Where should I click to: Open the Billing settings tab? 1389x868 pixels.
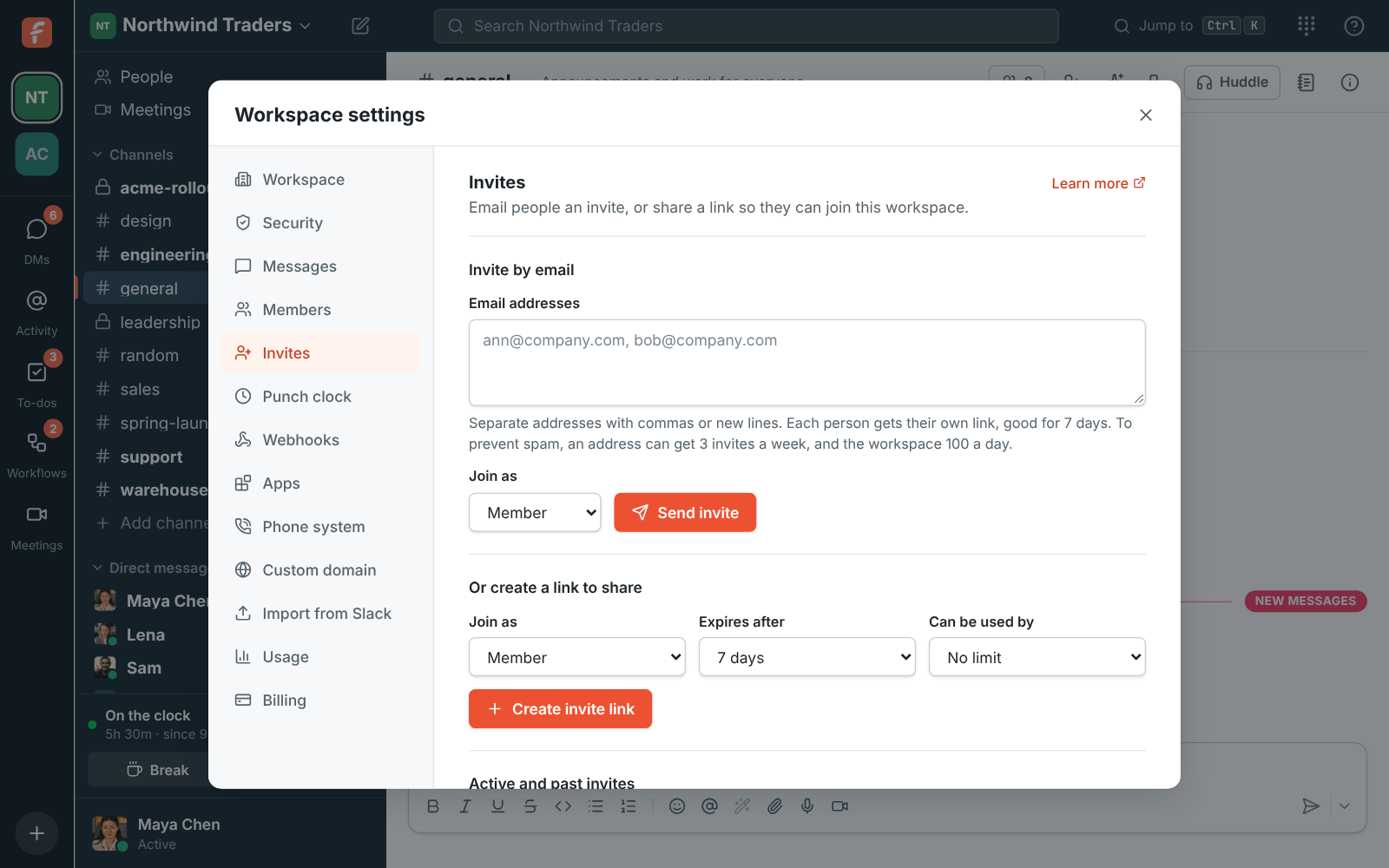tap(321, 700)
